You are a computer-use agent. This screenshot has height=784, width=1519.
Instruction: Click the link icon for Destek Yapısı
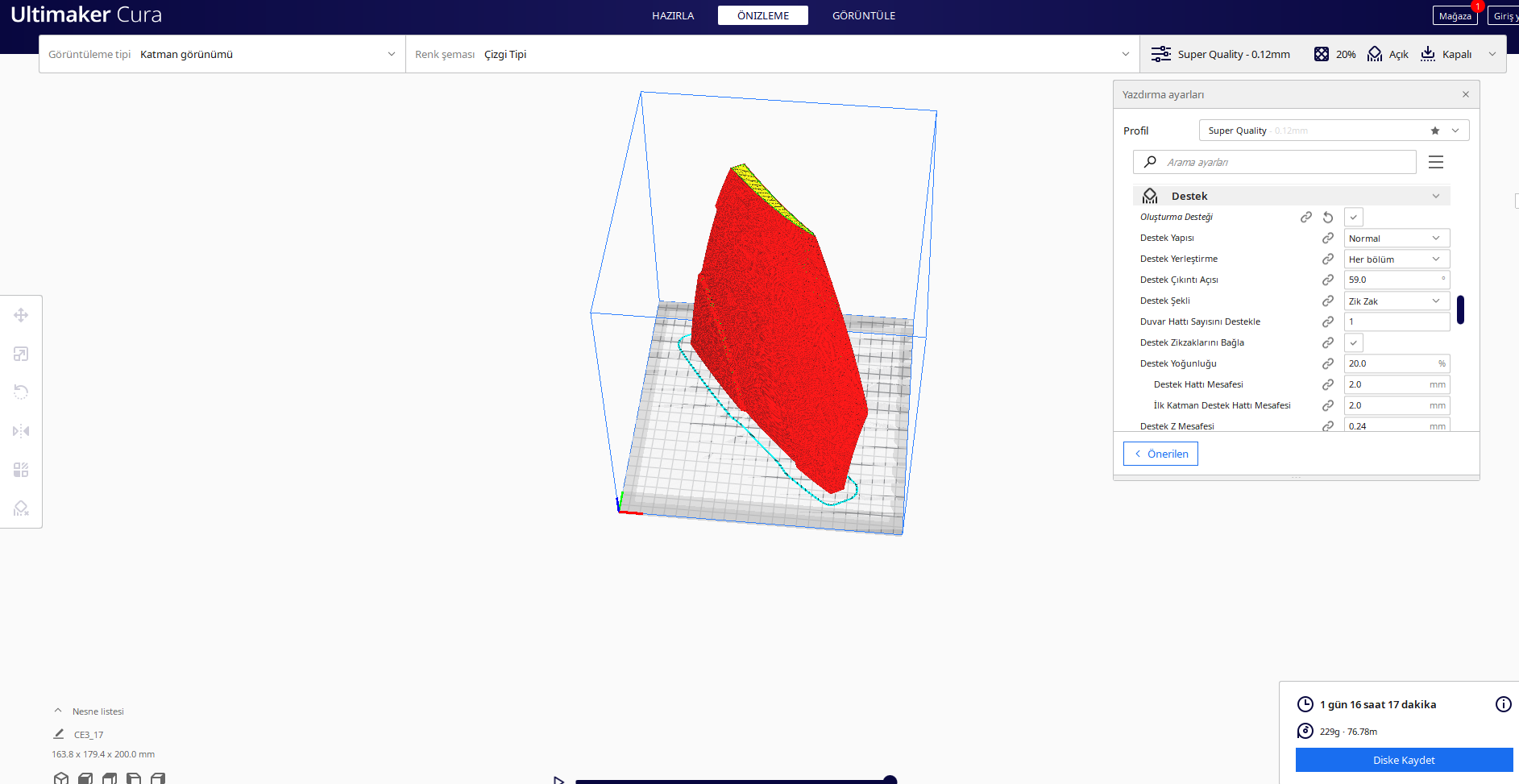click(x=1328, y=238)
